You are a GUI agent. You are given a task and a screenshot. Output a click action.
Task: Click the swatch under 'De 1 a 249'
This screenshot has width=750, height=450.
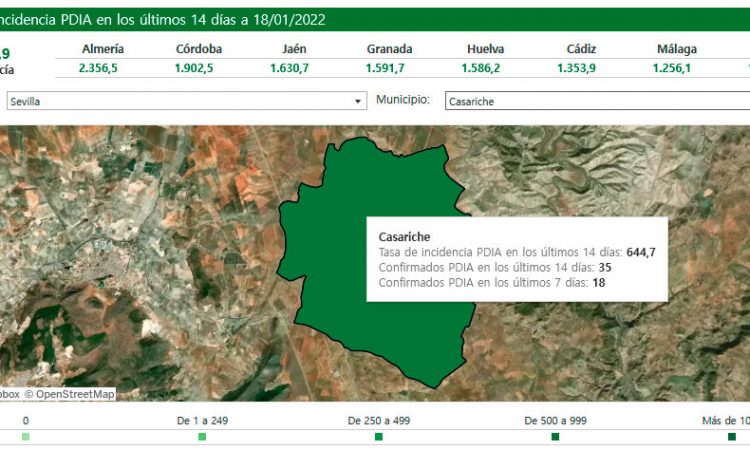(x=202, y=437)
